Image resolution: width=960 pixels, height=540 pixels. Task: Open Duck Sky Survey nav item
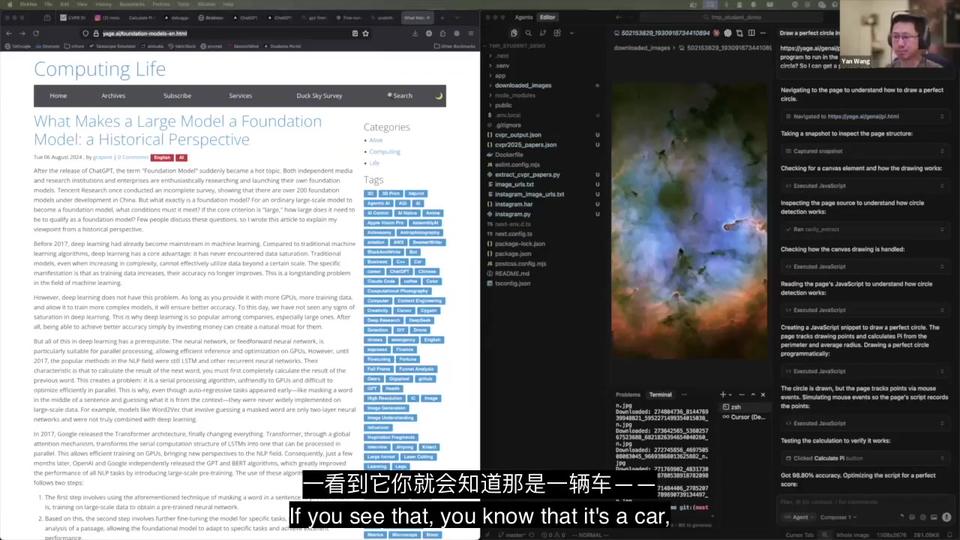319,96
